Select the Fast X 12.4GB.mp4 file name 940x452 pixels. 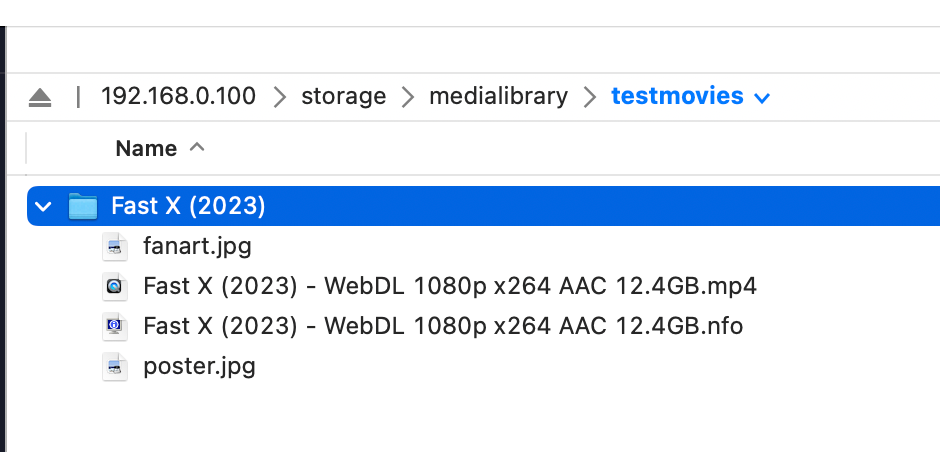click(x=450, y=286)
